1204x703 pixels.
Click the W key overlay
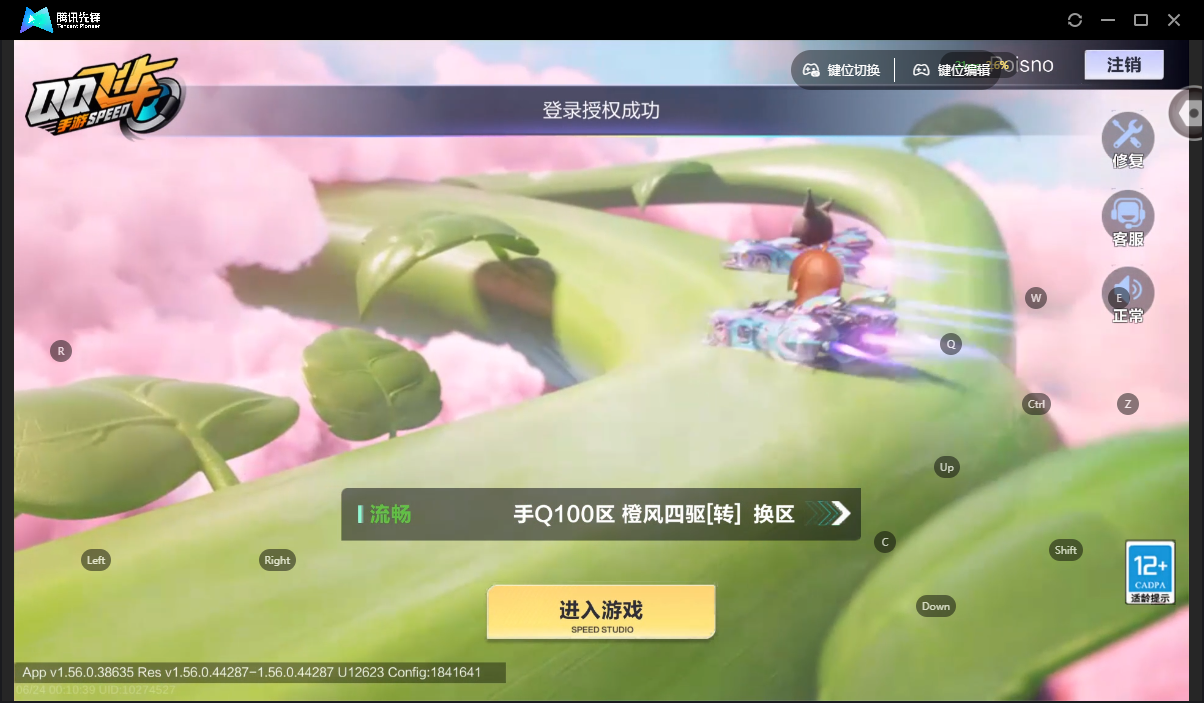pyautogui.click(x=1036, y=298)
